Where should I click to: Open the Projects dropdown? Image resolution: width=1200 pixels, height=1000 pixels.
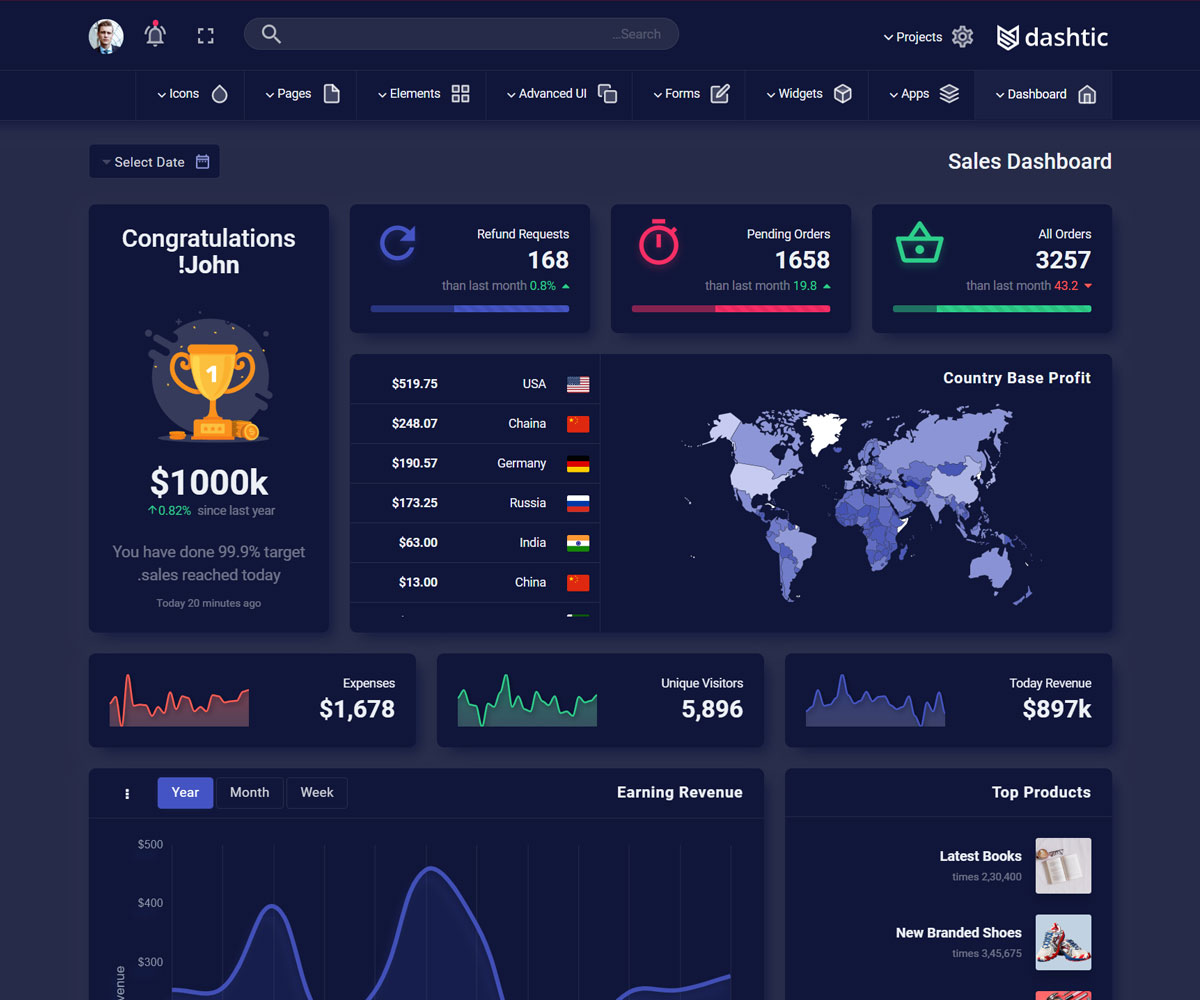tap(913, 37)
